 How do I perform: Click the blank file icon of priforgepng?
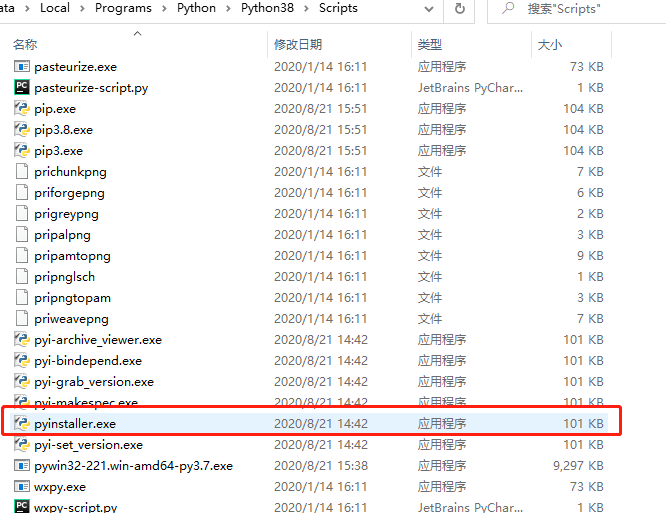coord(22,192)
